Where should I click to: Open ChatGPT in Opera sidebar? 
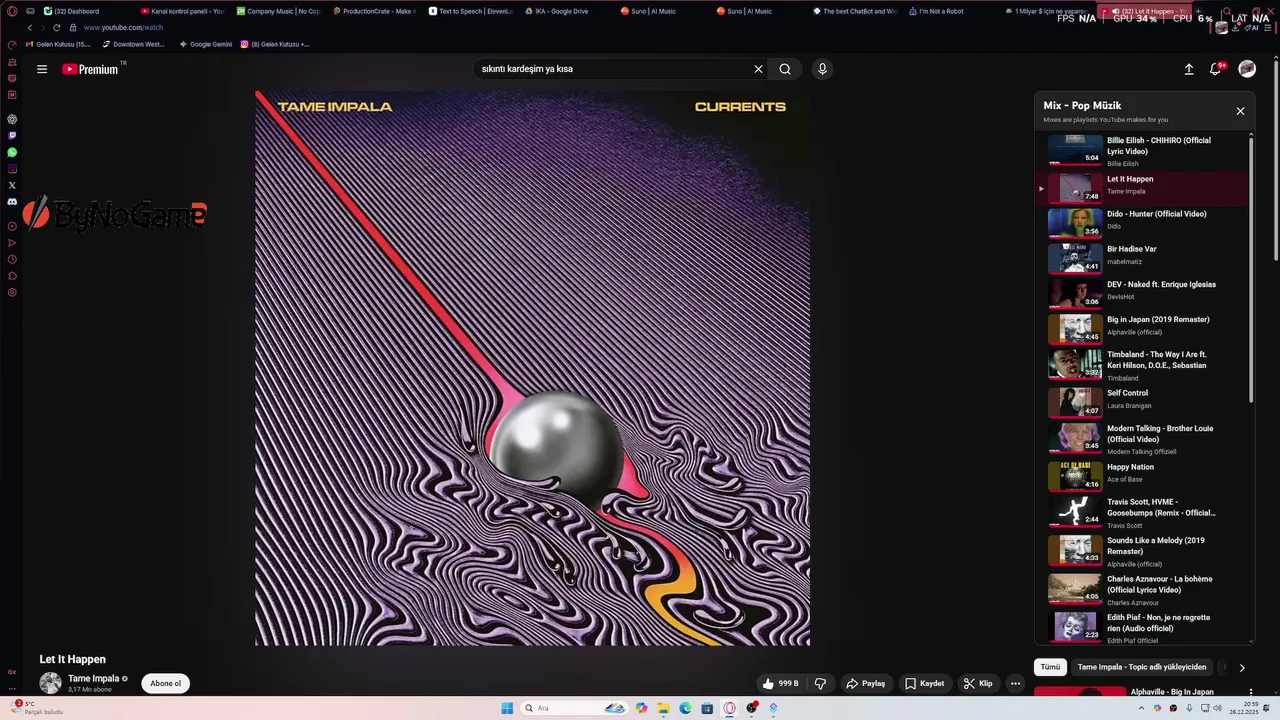[x=12, y=119]
